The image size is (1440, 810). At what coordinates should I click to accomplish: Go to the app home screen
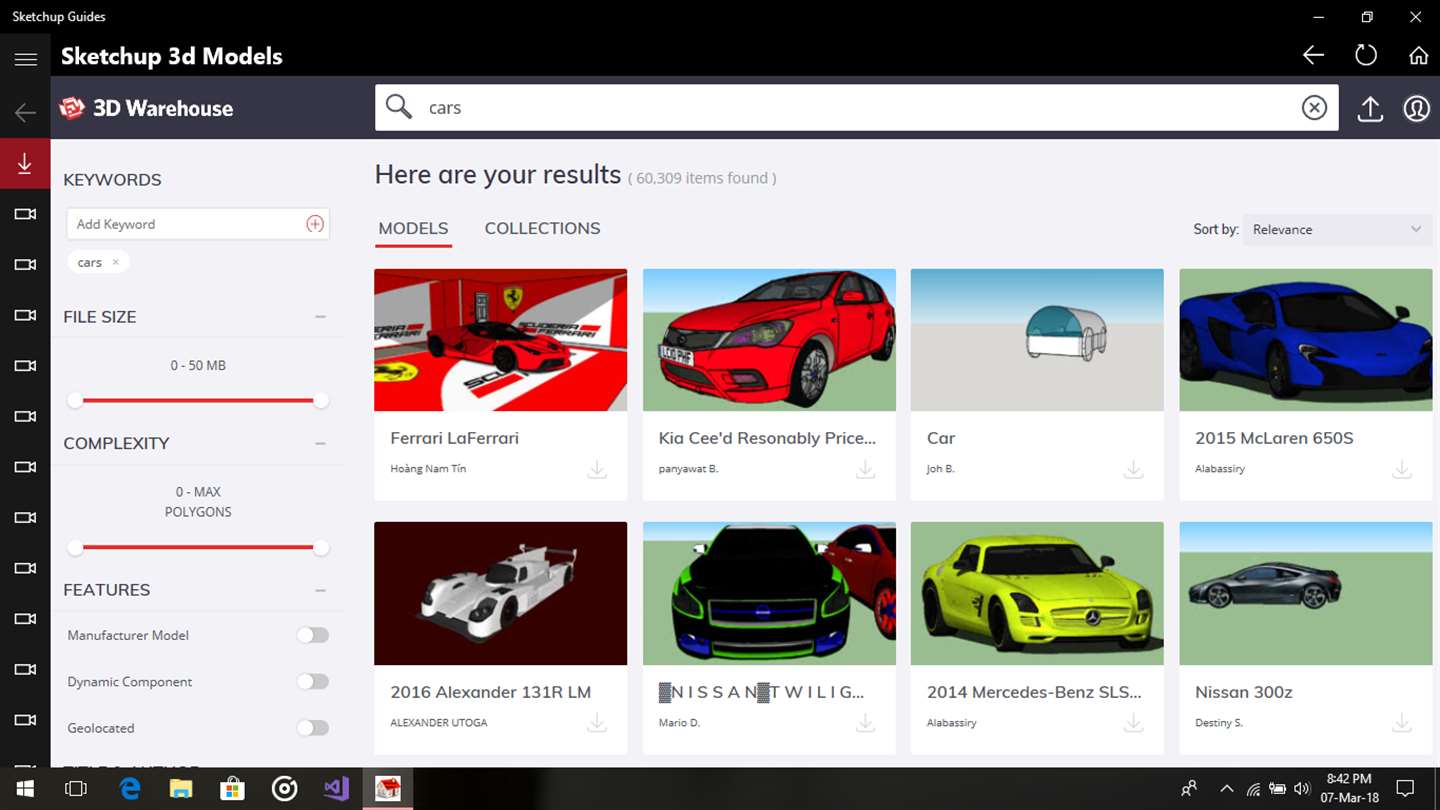coord(1418,56)
